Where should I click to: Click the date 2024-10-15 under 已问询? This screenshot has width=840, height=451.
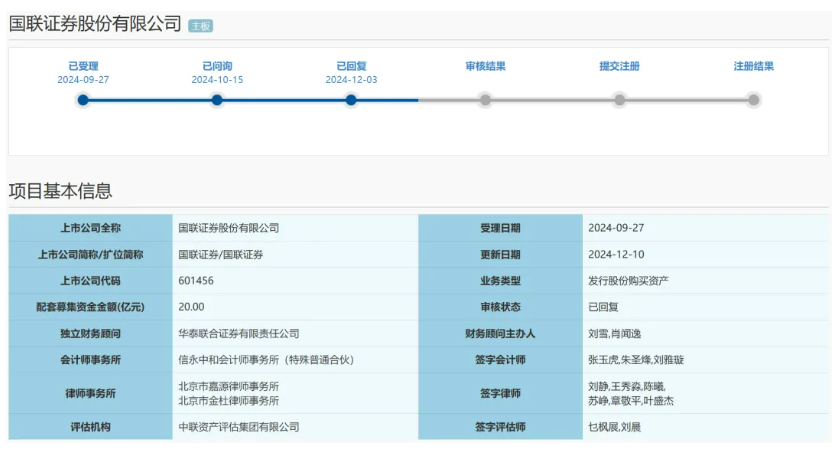click(217, 79)
